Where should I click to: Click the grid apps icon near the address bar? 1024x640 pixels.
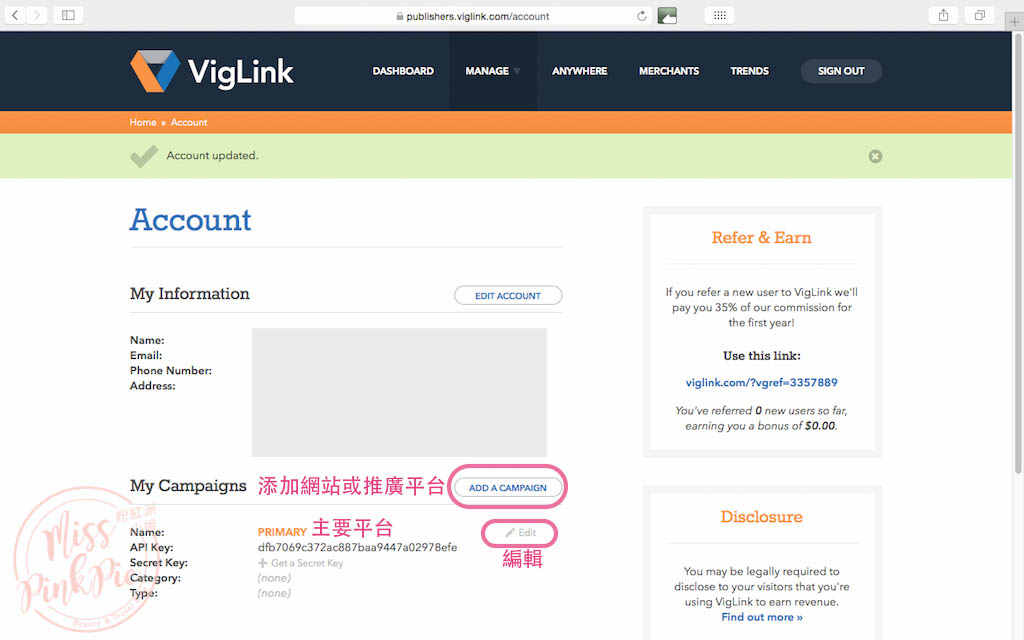pyautogui.click(x=719, y=15)
